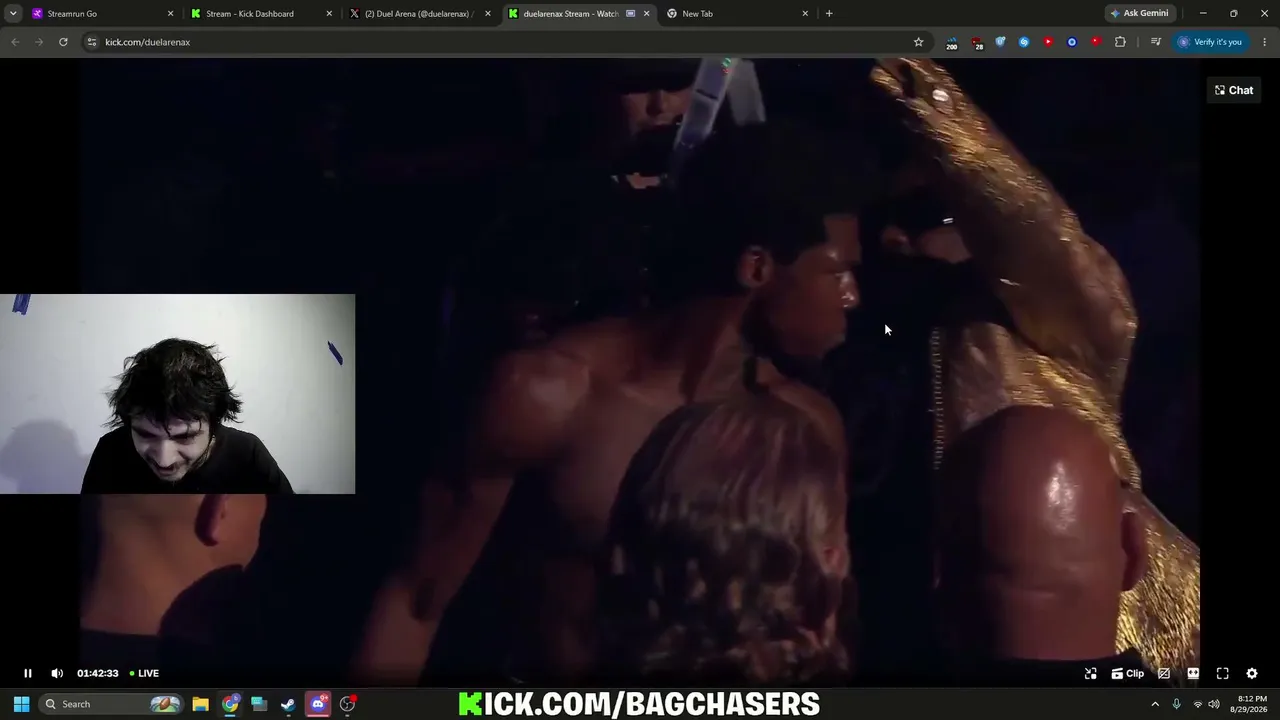1280x720 pixels.
Task: Reload the Kick page
Action: point(63,42)
